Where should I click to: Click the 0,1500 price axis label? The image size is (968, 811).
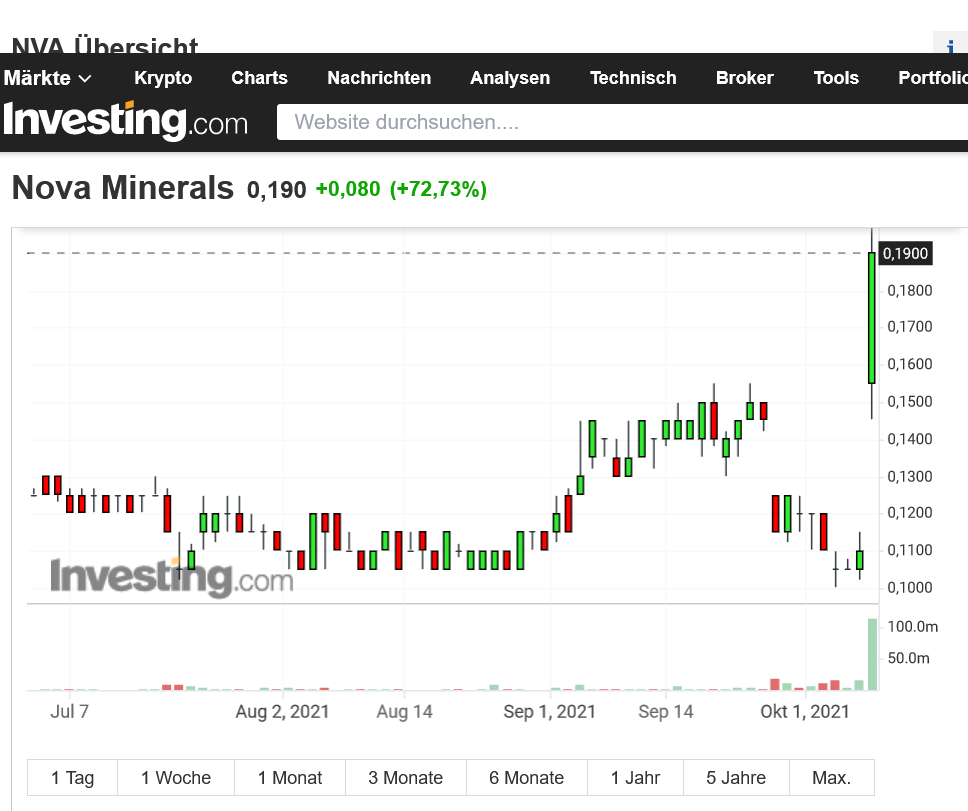click(909, 402)
